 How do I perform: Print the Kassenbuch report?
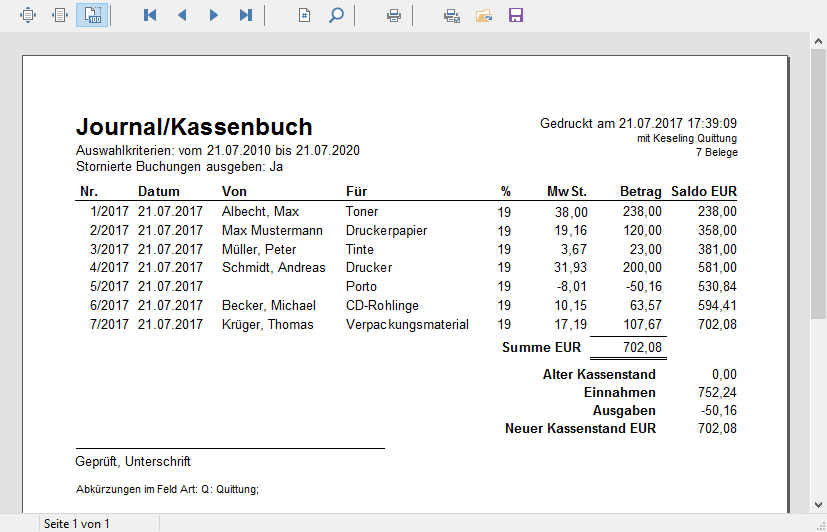[394, 15]
